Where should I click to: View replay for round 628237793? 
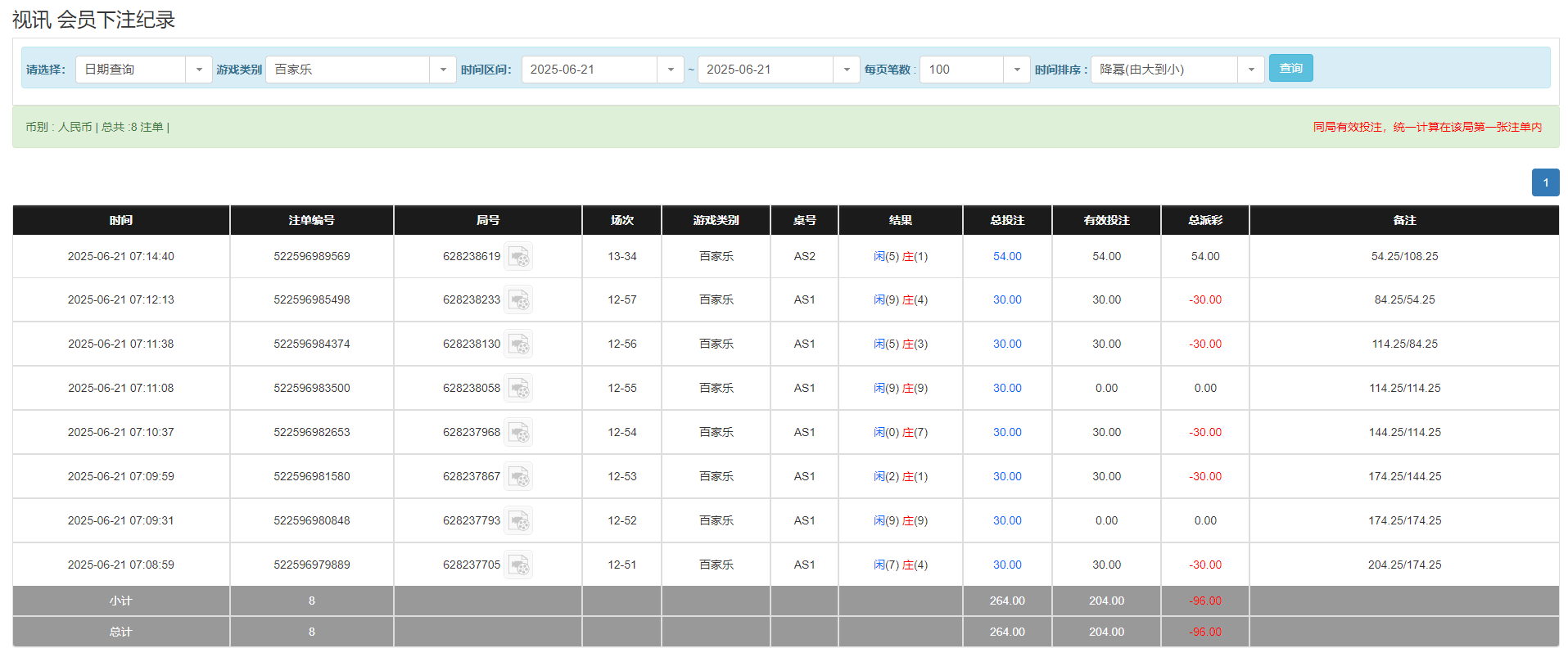518,521
